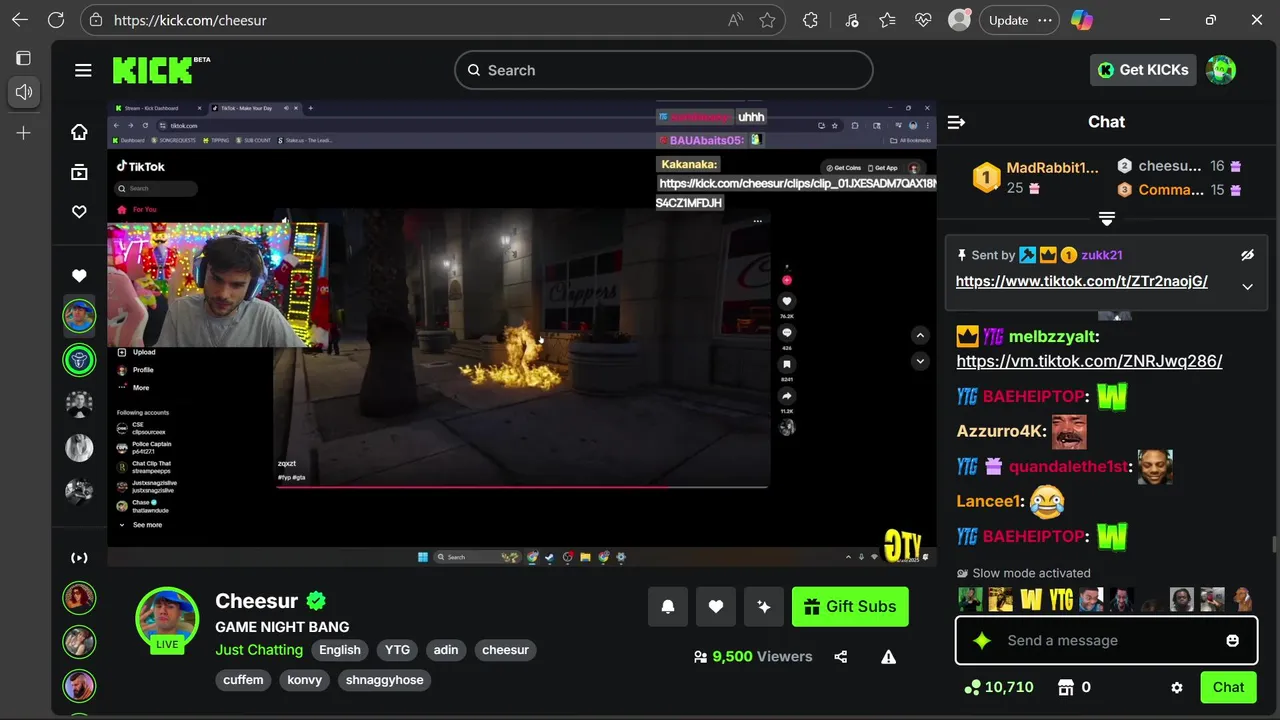This screenshot has height=720, width=1280.
Task: Insert YTG emote from quick emotes
Action: coord(1061,599)
